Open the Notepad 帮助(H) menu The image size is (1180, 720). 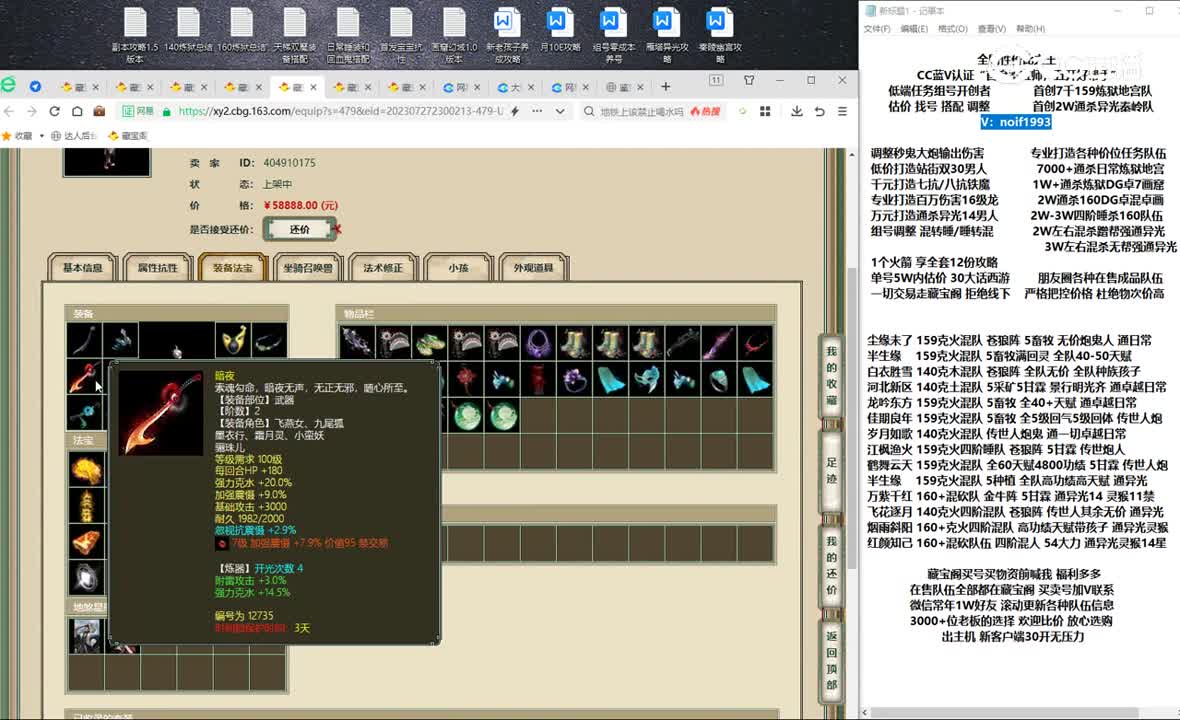(1030, 29)
